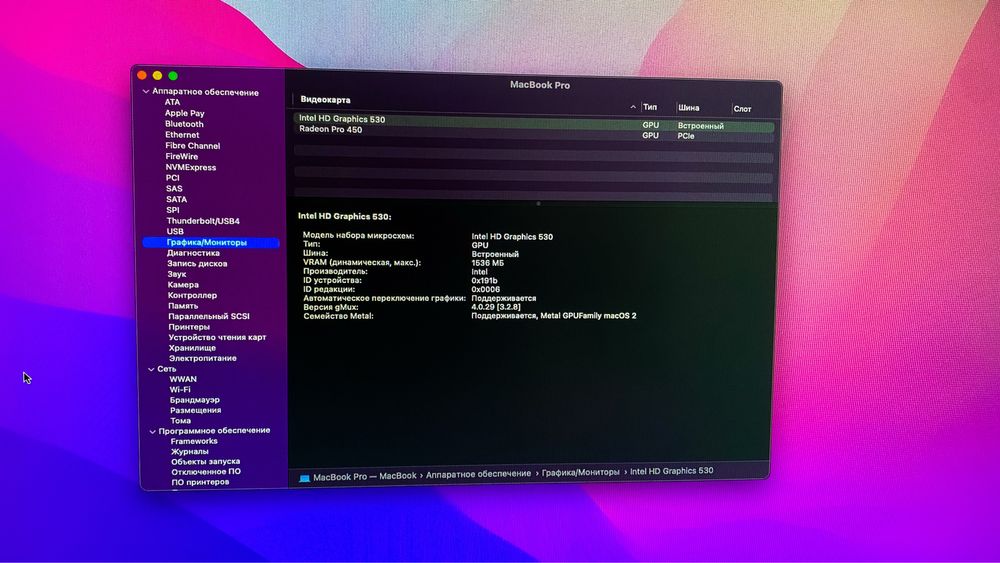The image size is (1000, 563).
Task: Click the device ID value 0x191b
Action: coord(484,281)
